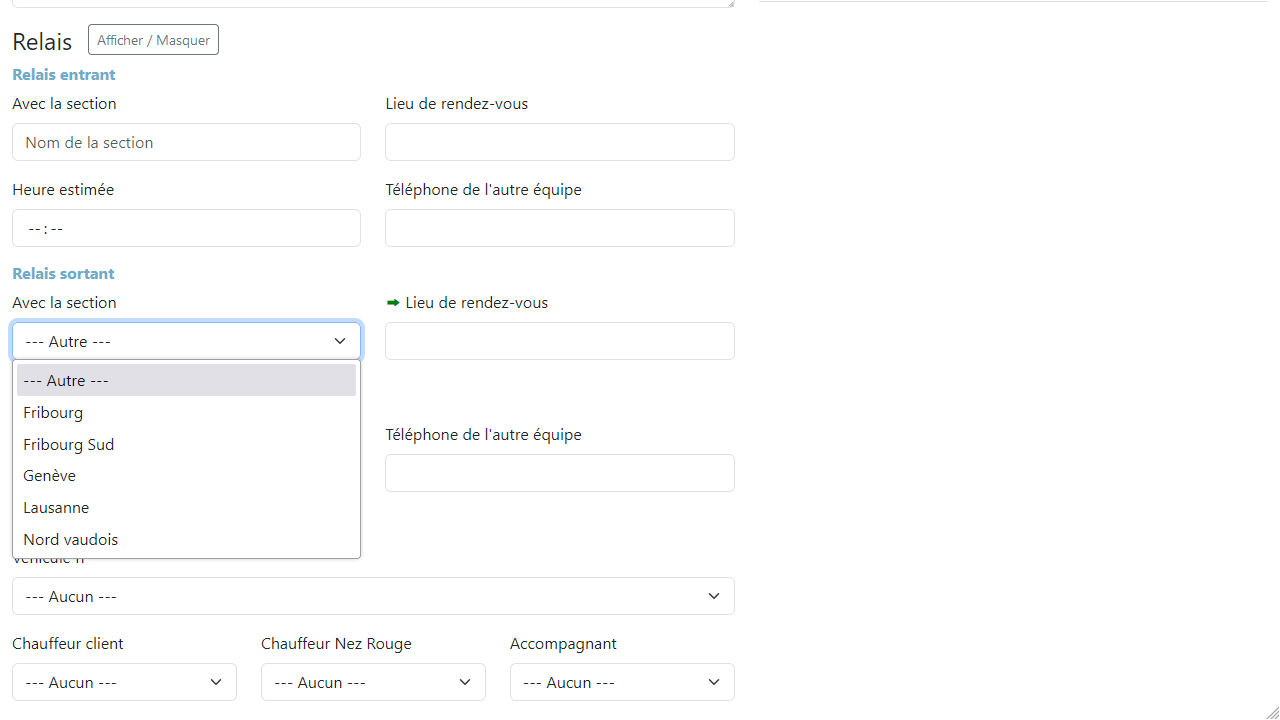Open the vehicle --- Aucun --- dropdown
The width and height of the screenshot is (1280, 720).
(373, 596)
